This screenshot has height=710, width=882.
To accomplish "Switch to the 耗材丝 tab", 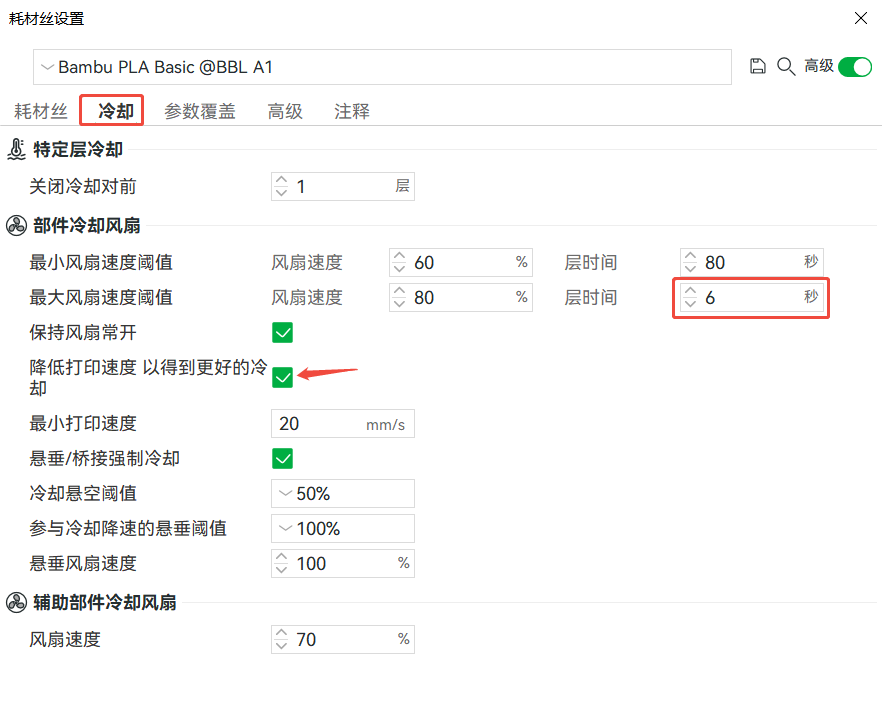I will tap(40, 111).
